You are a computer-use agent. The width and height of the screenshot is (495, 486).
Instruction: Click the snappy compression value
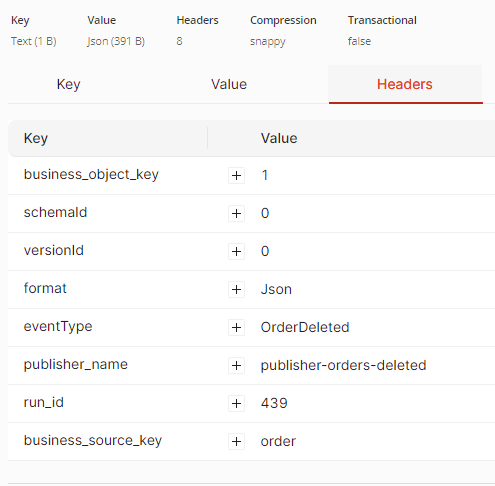268,42
